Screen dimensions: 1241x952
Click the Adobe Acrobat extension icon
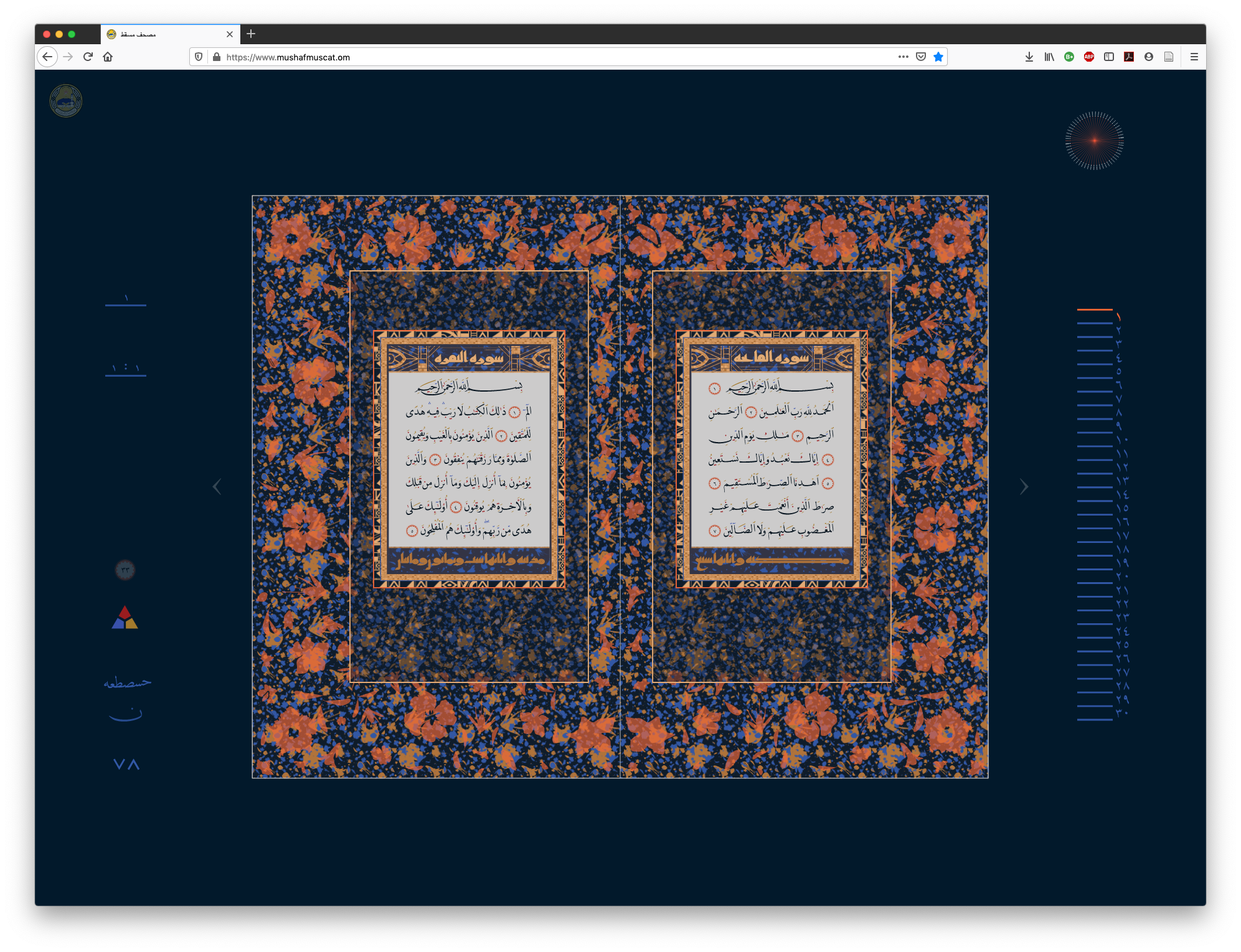click(1128, 57)
